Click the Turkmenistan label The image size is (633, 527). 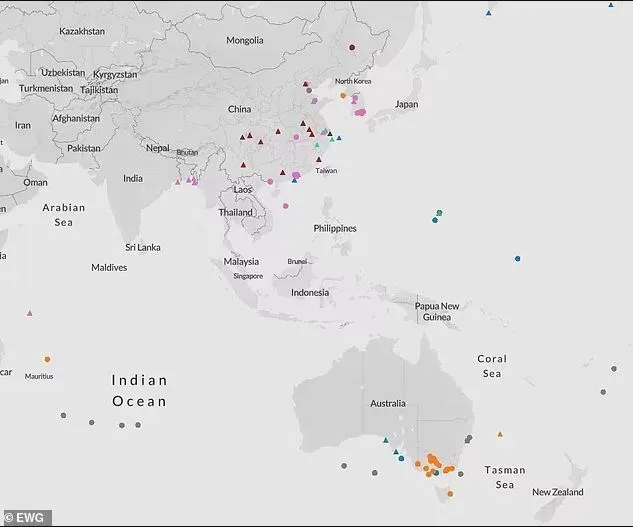pyautogui.click(x=46, y=88)
